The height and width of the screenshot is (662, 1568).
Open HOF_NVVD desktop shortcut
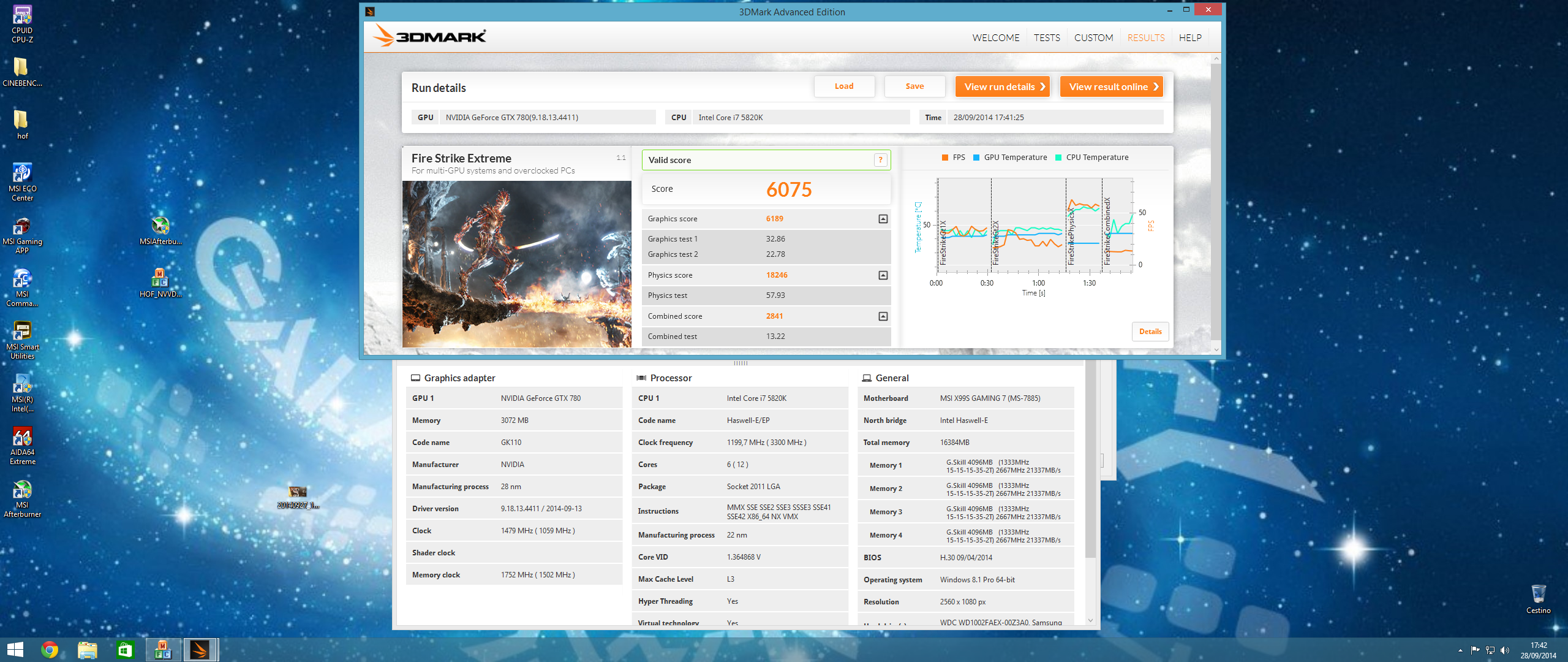click(x=160, y=283)
